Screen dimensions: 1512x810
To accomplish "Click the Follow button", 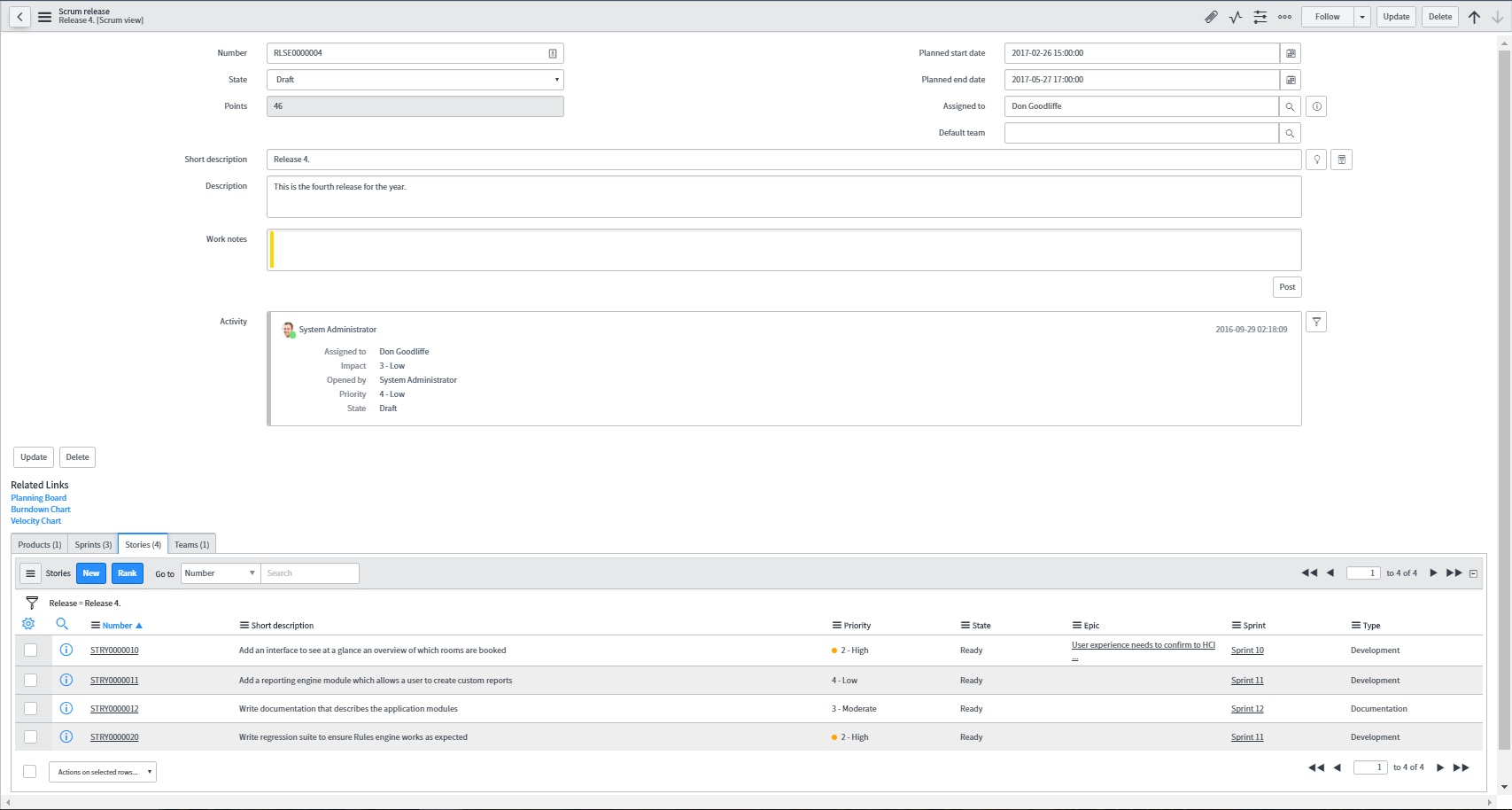I will [x=1327, y=17].
